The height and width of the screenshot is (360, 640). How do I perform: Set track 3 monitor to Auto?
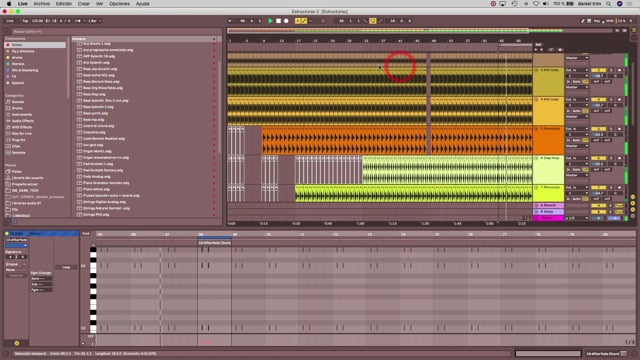point(576,82)
